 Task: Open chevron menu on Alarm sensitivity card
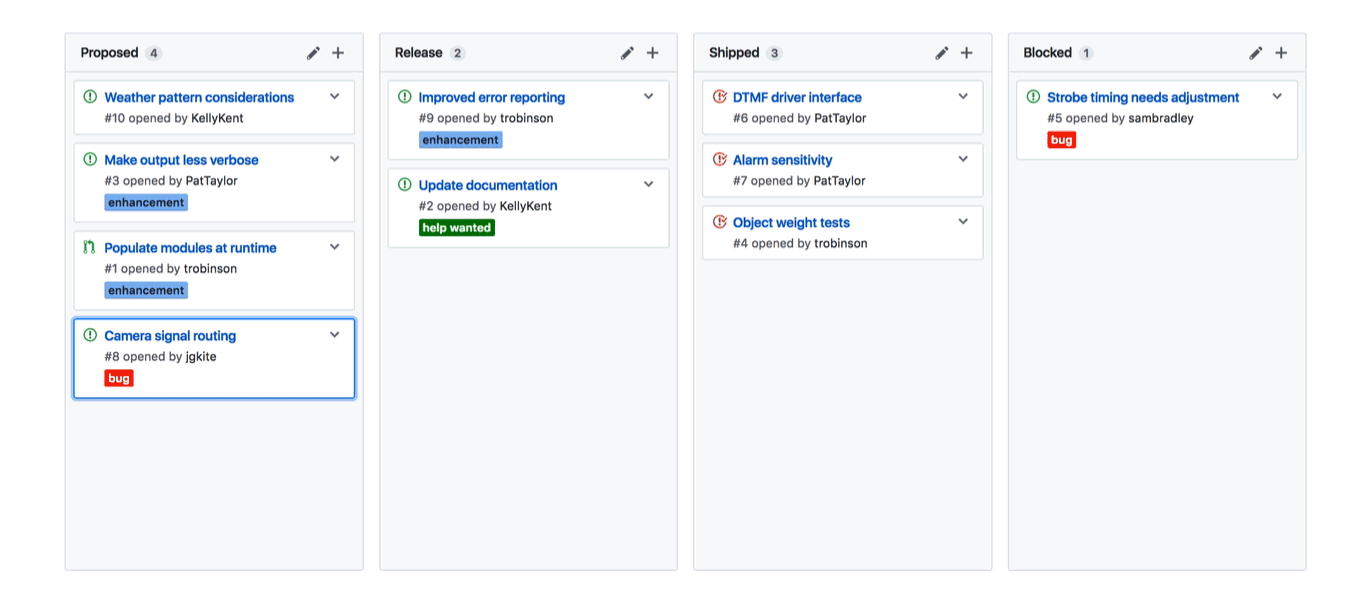click(963, 159)
